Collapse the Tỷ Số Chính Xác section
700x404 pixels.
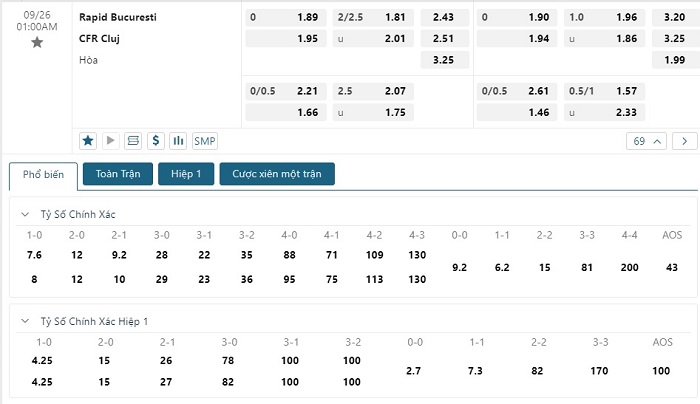point(25,214)
